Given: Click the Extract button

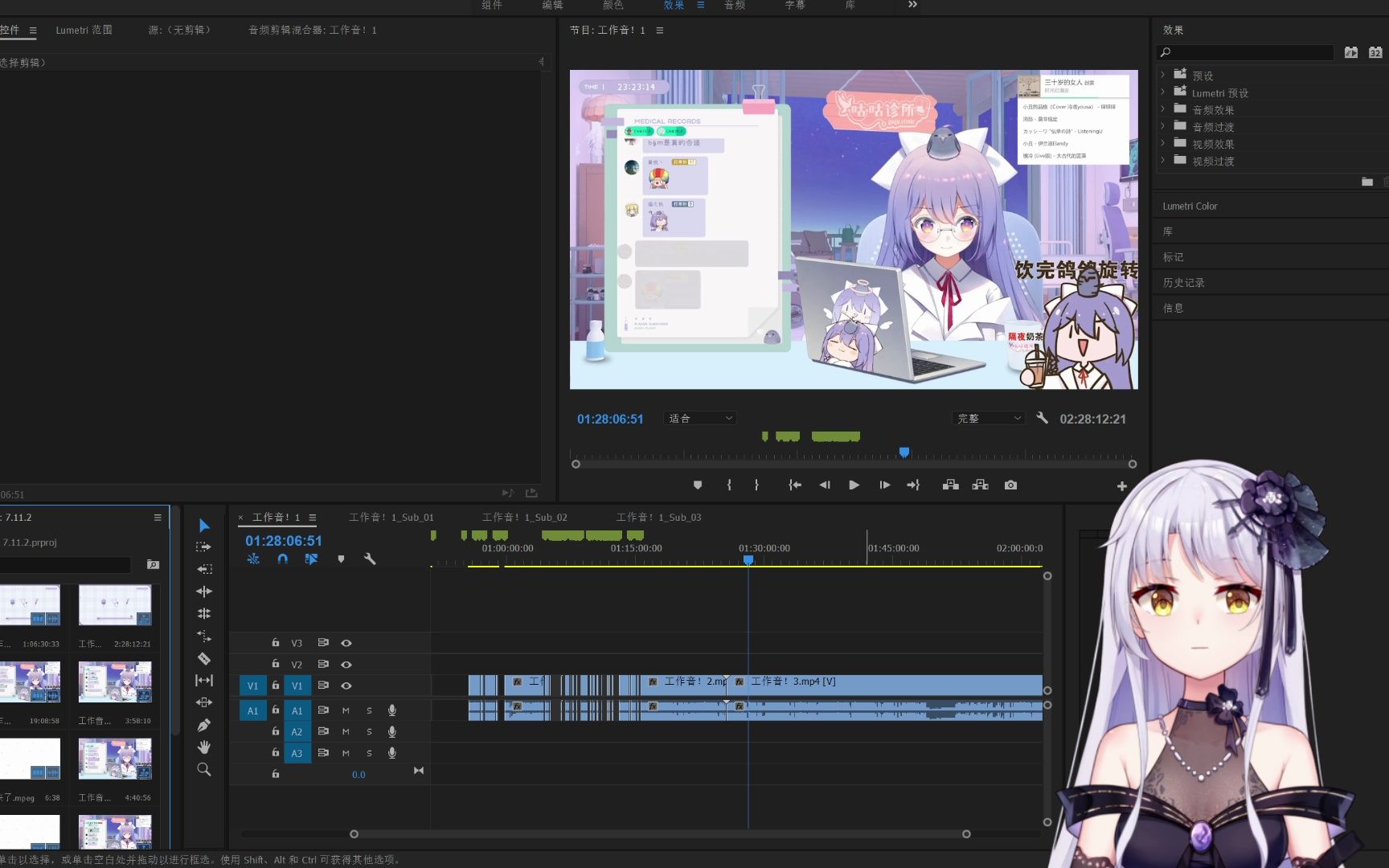Looking at the screenshot, I should 980,485.
